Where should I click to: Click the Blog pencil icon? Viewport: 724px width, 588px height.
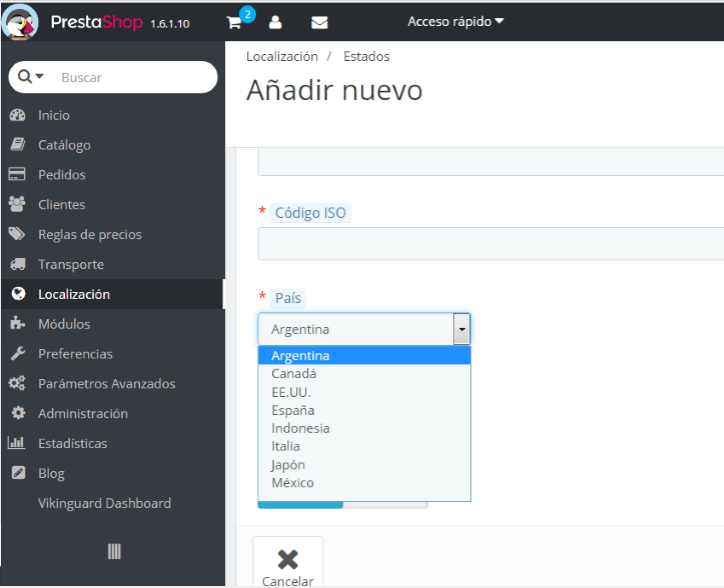pos(18,473)
